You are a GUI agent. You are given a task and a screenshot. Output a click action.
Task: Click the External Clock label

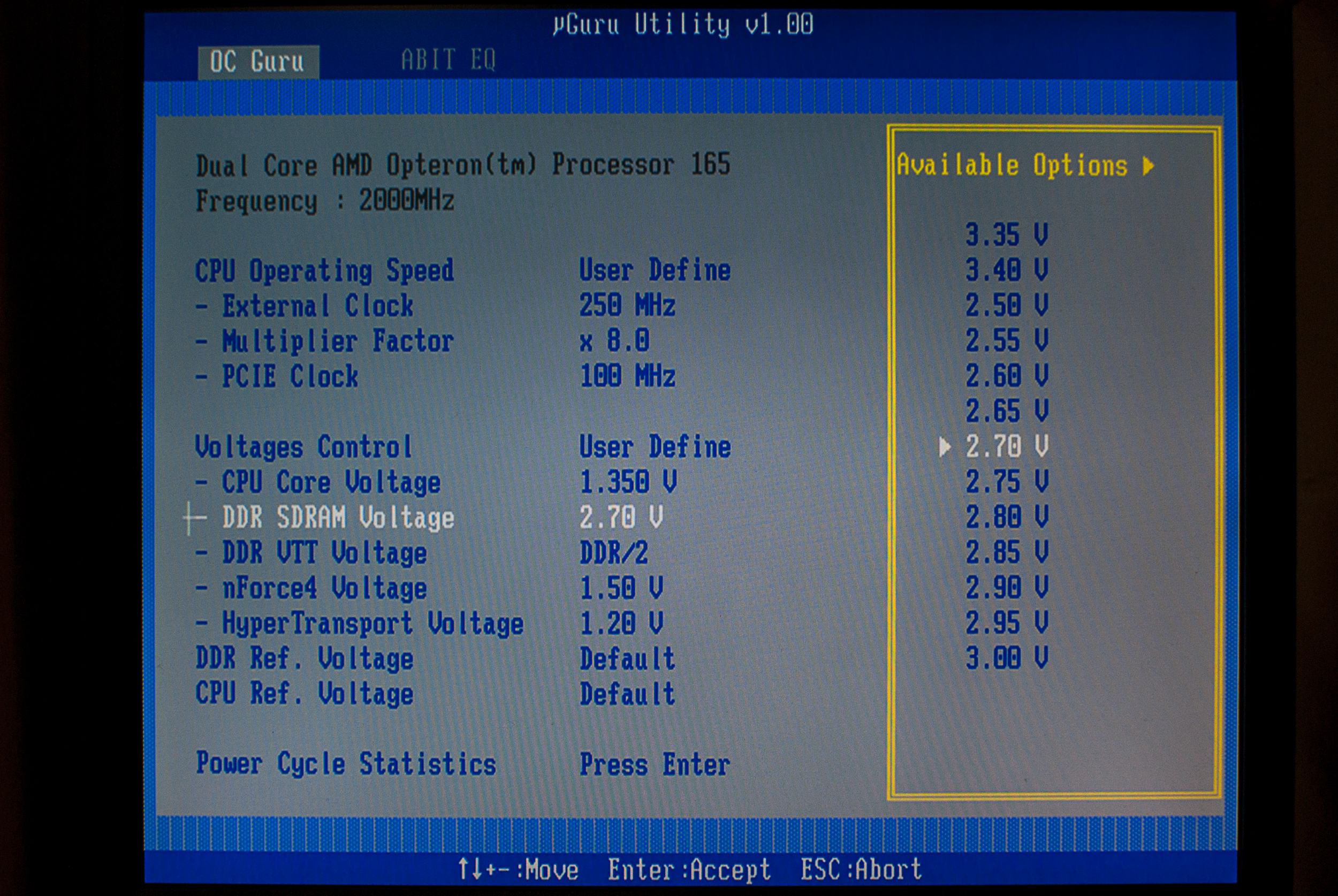[x=317, y=306]
